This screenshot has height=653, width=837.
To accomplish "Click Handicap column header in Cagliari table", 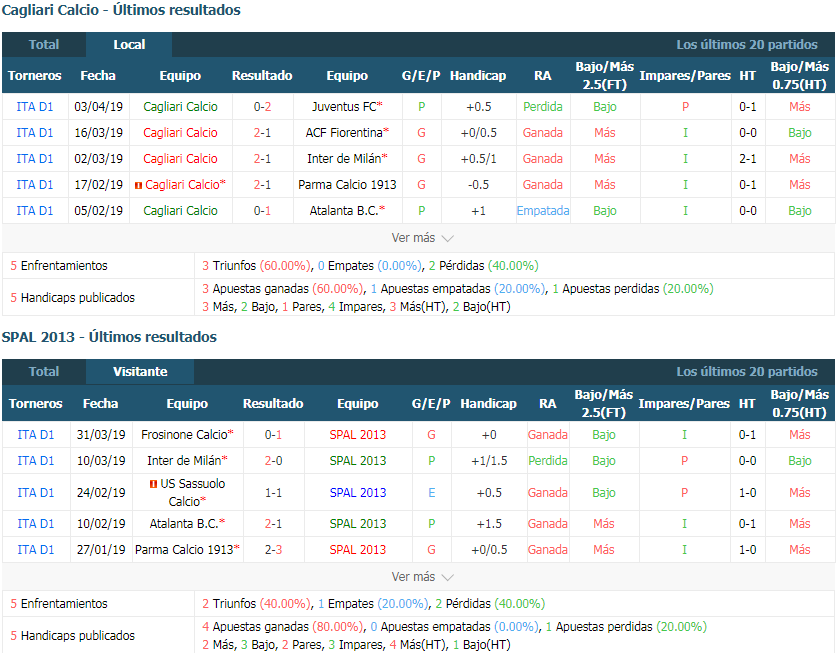I will coord(478,76).
